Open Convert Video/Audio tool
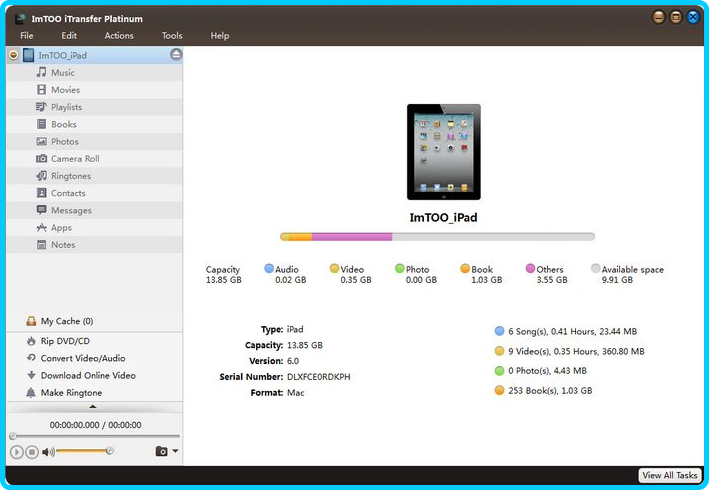The height and width of the screenshot is (490, 709). 83,358
